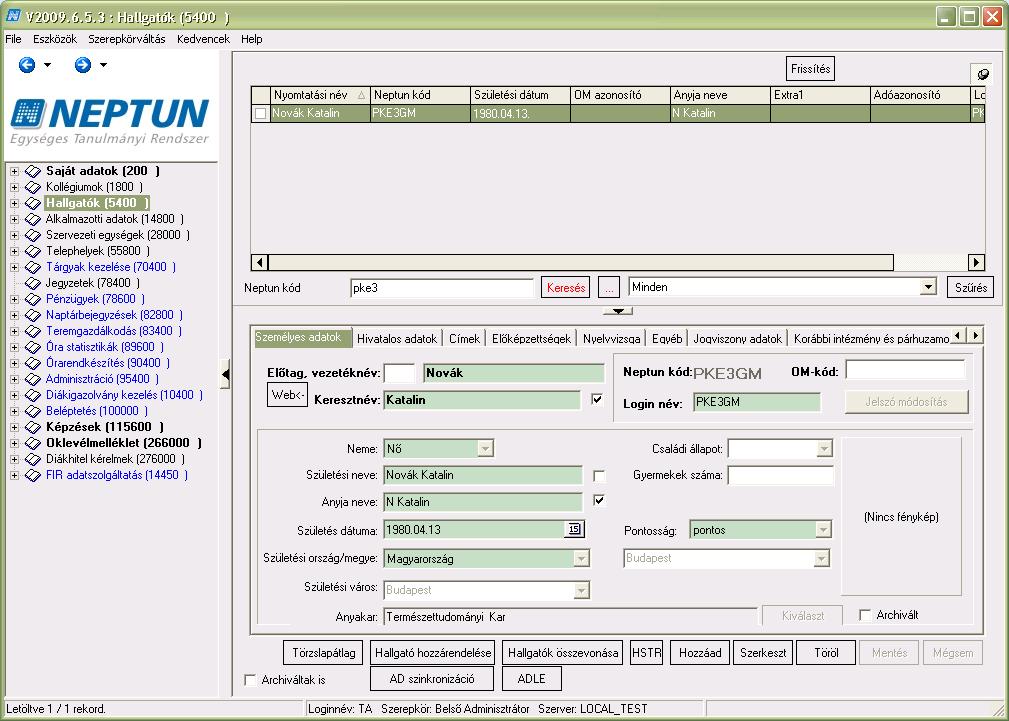The image size is (1009, 721).
Task: Click the OM-kód input field
Action: [x=905, y=371]
